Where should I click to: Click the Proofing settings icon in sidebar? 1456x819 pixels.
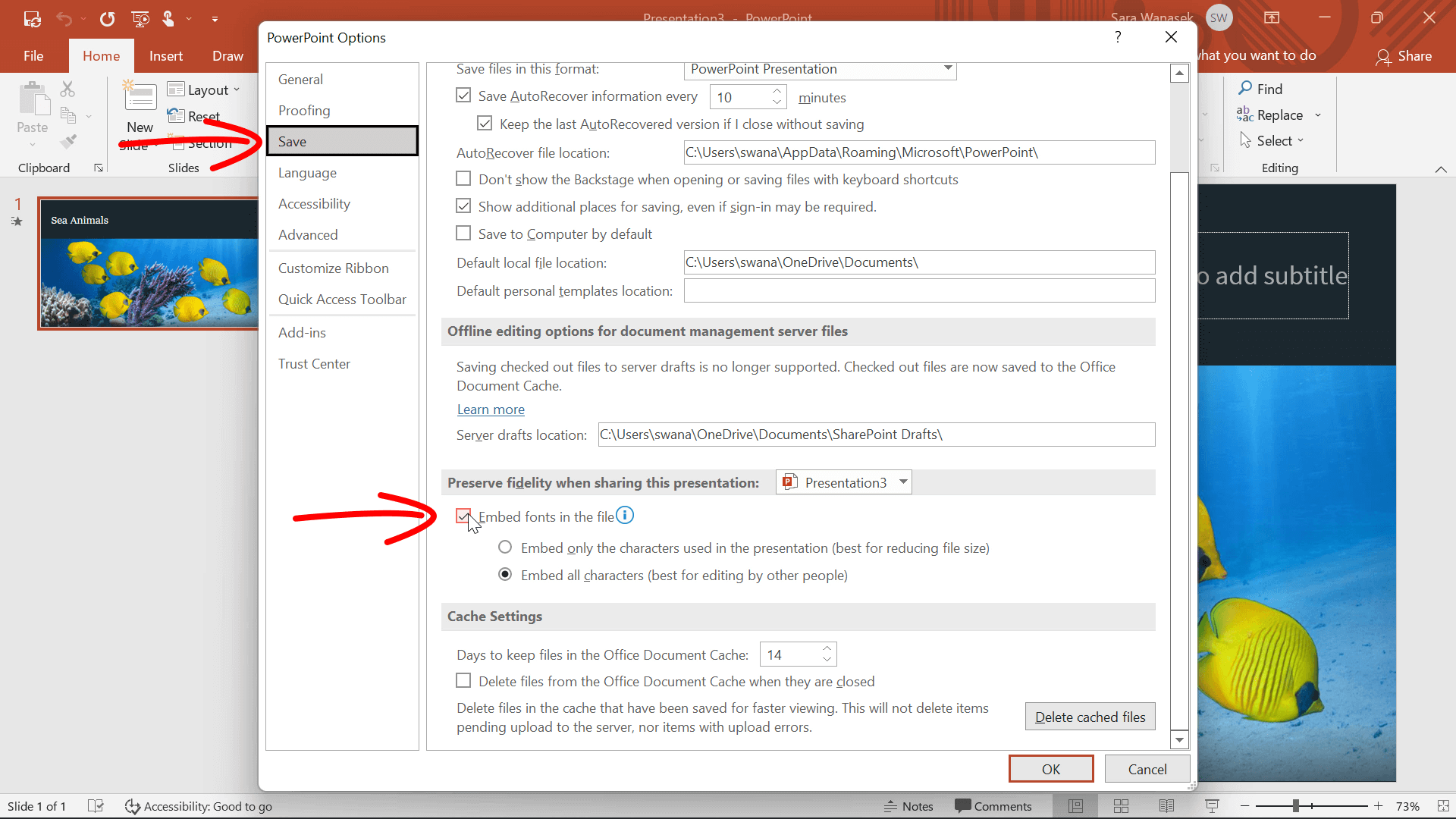[304, 110]
